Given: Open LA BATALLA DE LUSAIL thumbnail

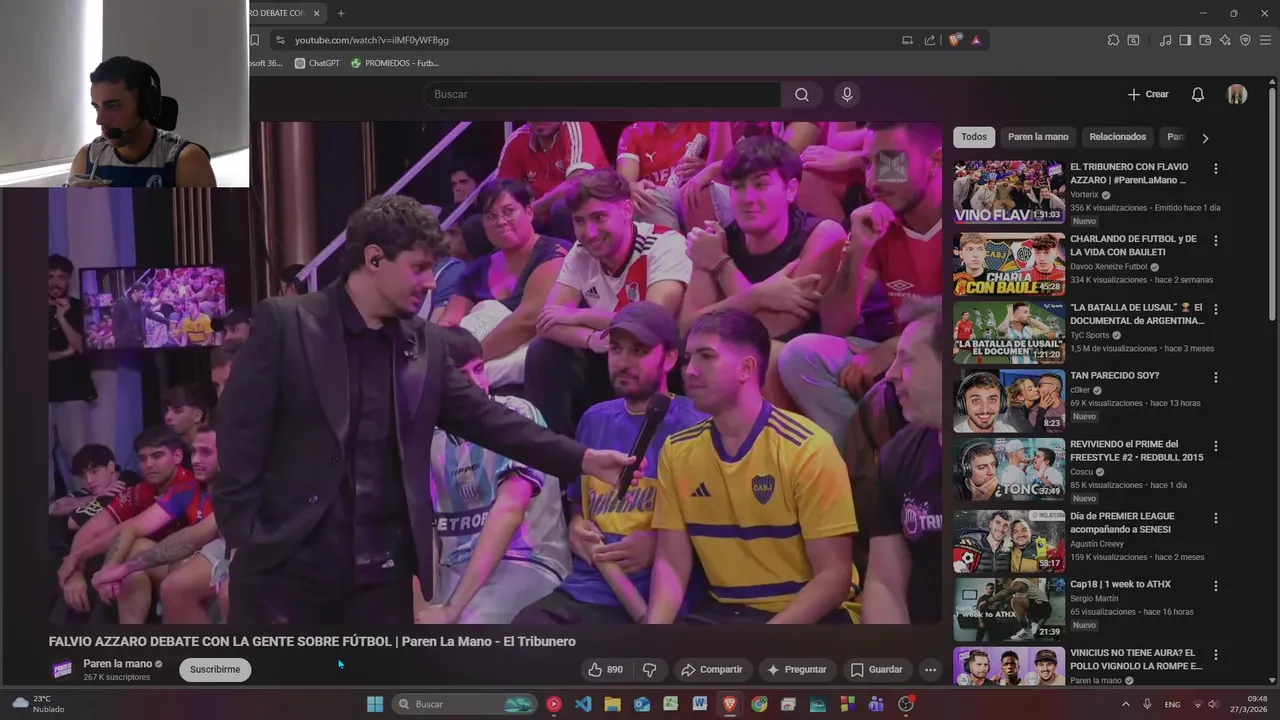Looking at the screenshot, I should 1009,332.
